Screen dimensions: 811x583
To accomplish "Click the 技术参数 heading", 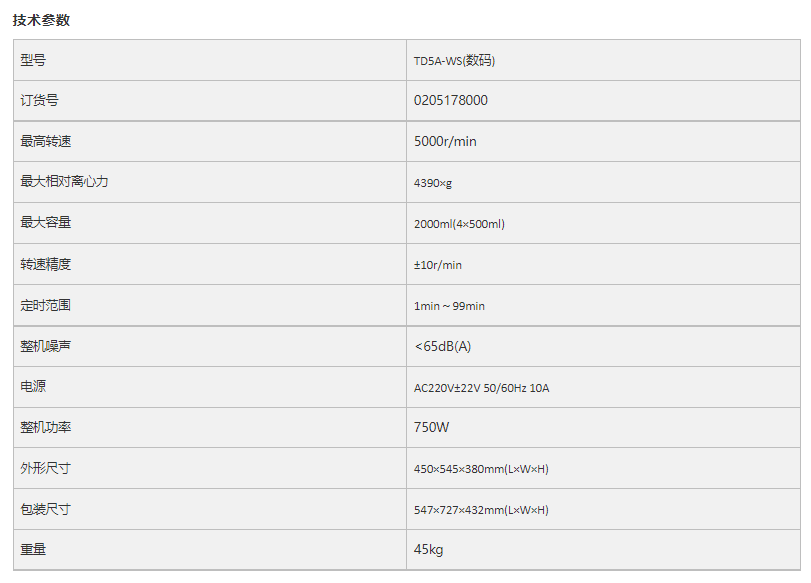I will (x=41, y=20).
